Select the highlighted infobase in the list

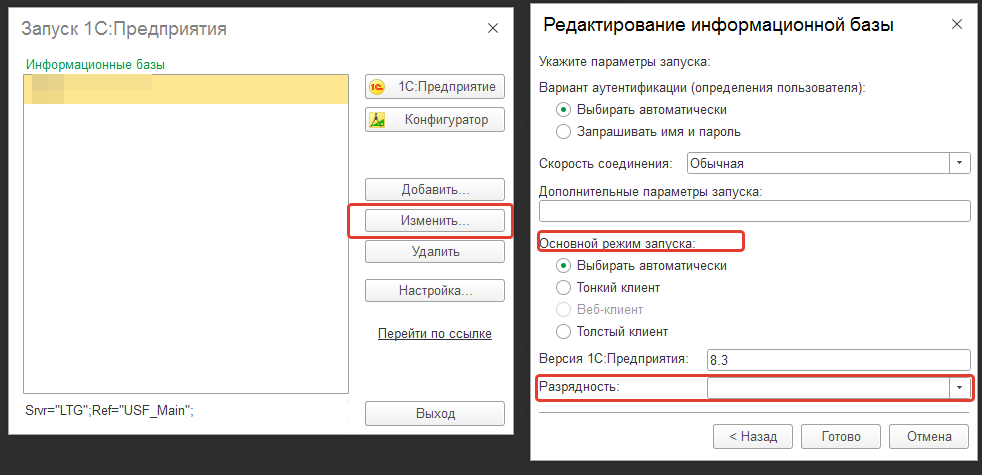pyautogui.click(x=186, y=89)
